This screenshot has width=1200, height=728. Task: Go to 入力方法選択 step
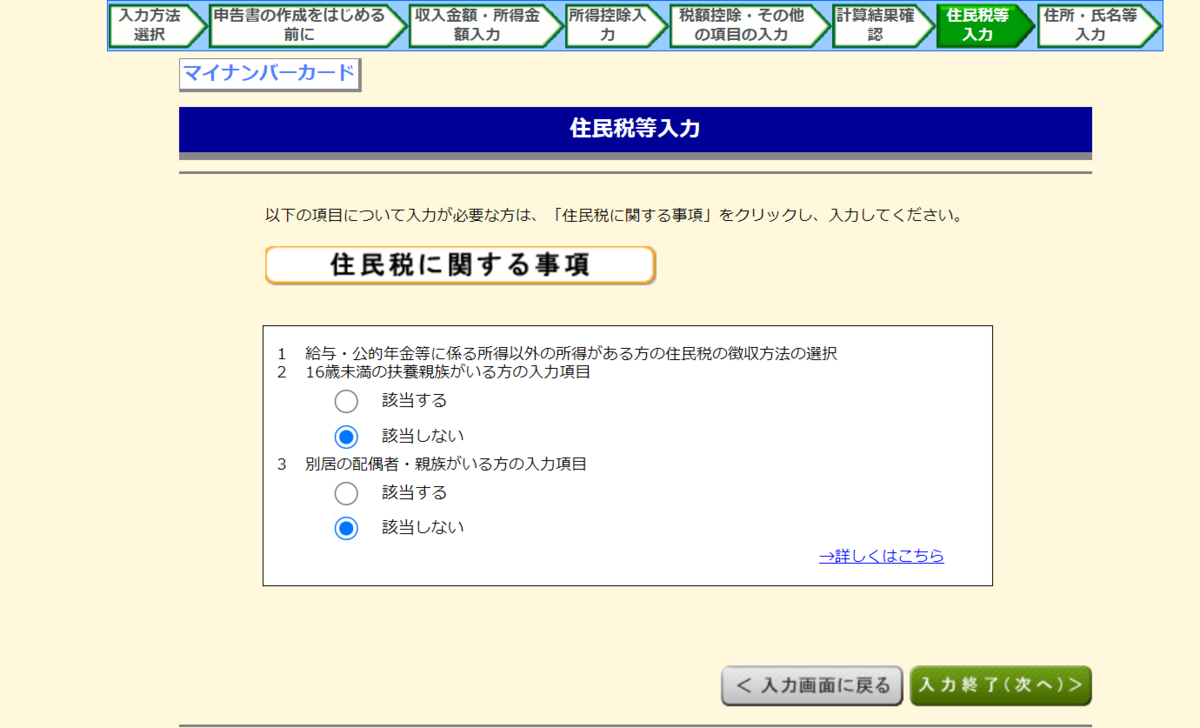click(x=156, y=25)
